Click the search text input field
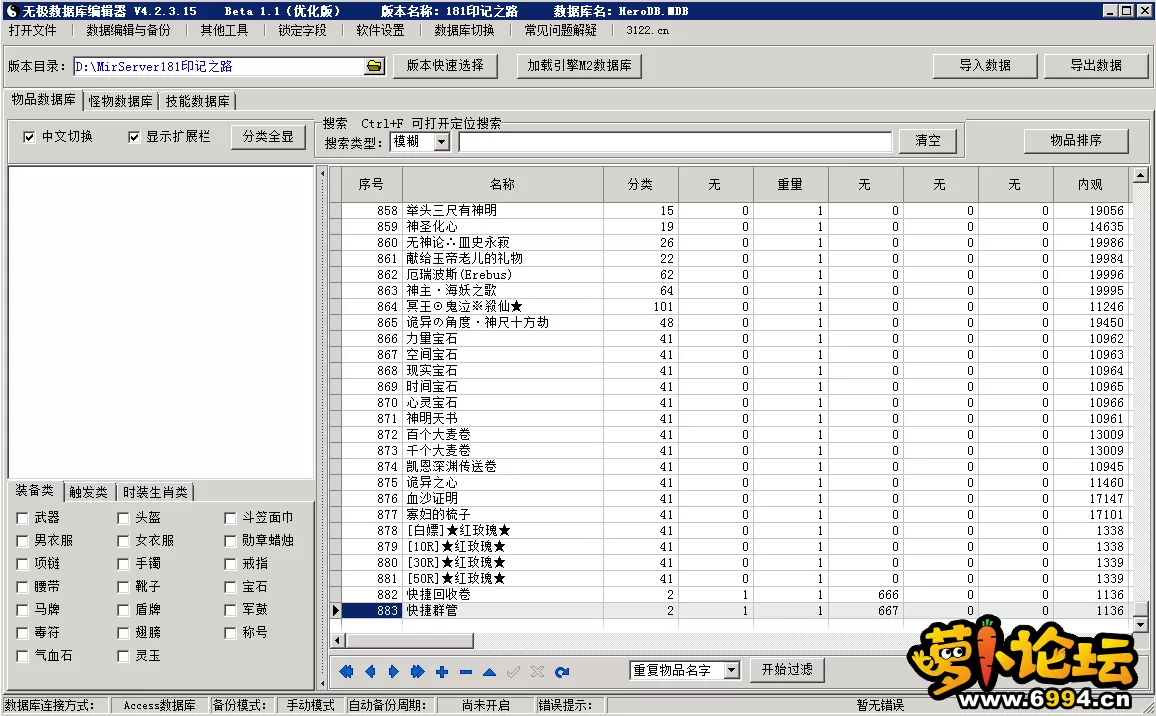Viewport: 1156px width, 716px height. (x=675, y=142)
